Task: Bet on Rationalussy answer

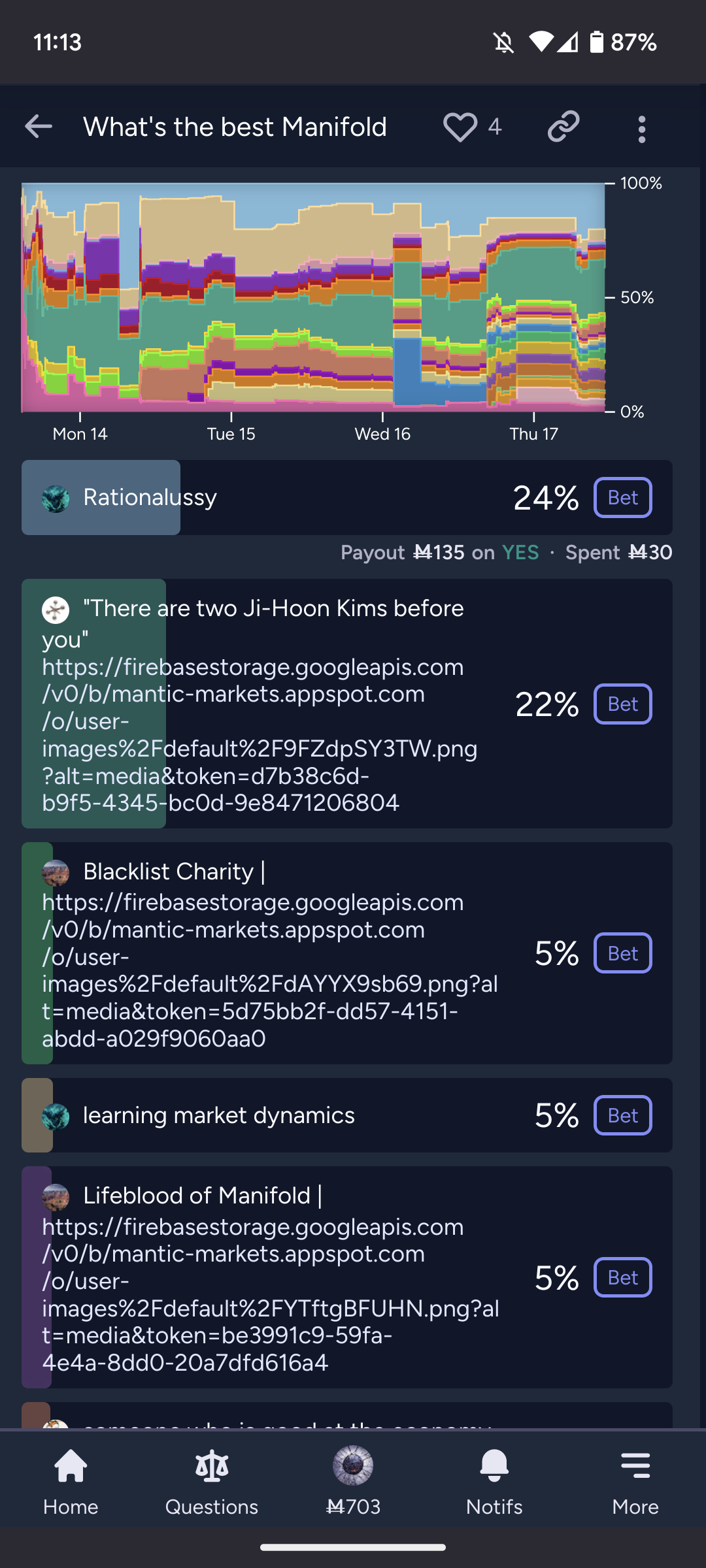Action: tap(622, 498)
